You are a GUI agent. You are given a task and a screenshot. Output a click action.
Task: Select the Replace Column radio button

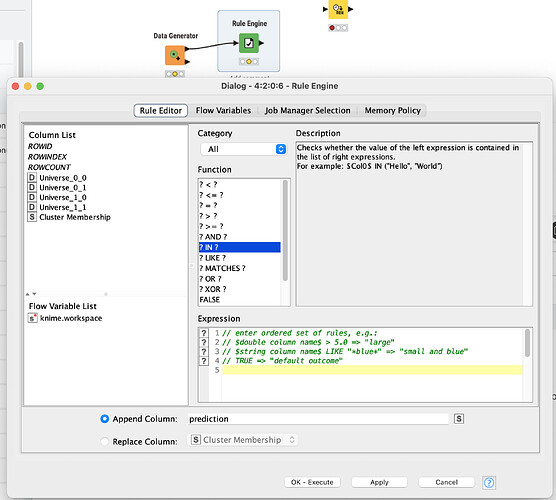[104, 441]
